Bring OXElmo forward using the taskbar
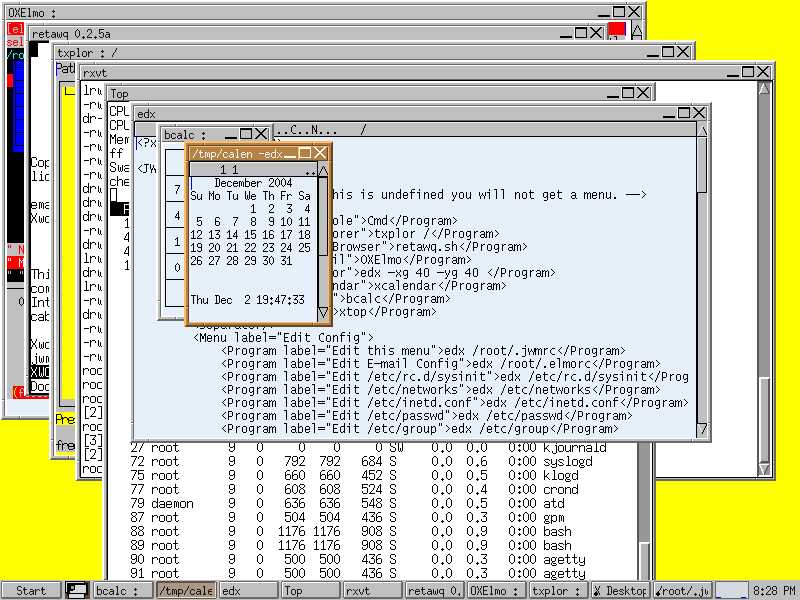Screen dimensions: 800x600 [x=494, y=590]
